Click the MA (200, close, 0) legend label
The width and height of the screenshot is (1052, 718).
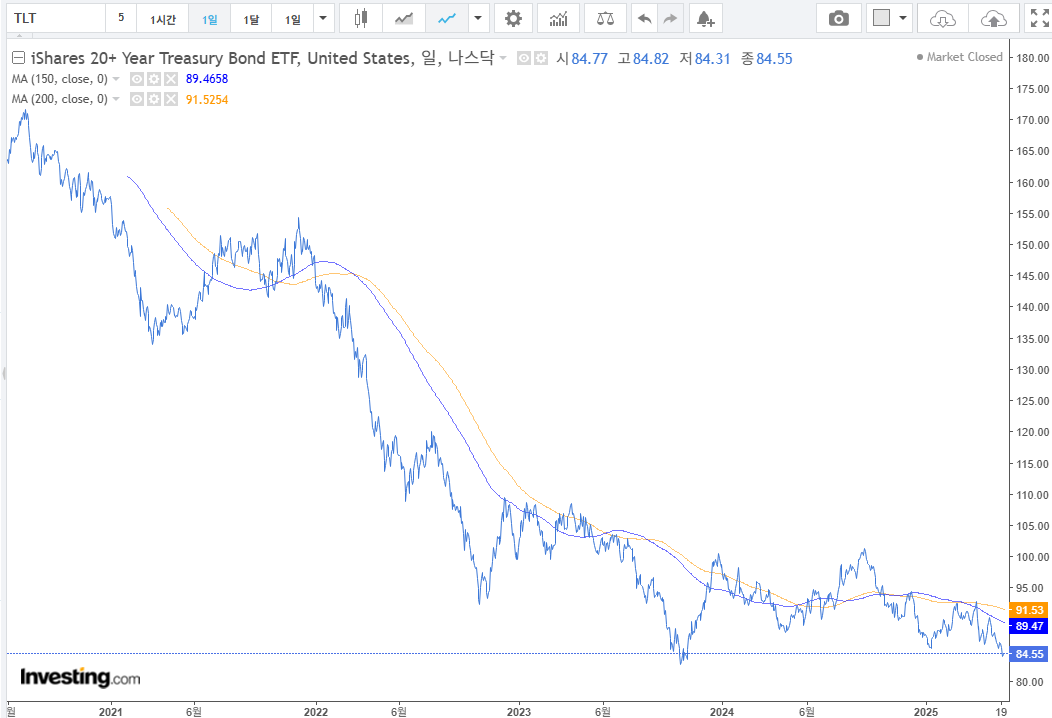coord(60,99)
